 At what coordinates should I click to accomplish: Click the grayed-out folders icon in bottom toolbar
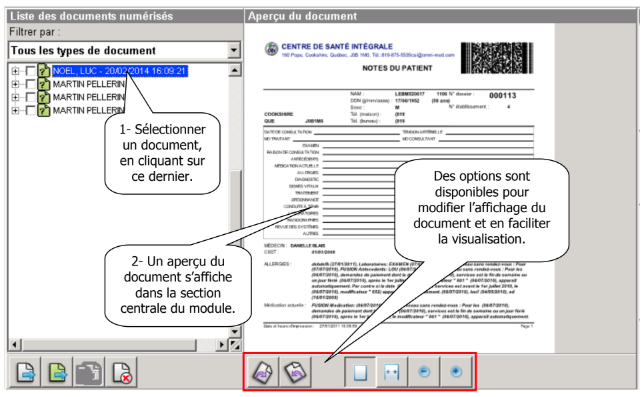[89, 372]
